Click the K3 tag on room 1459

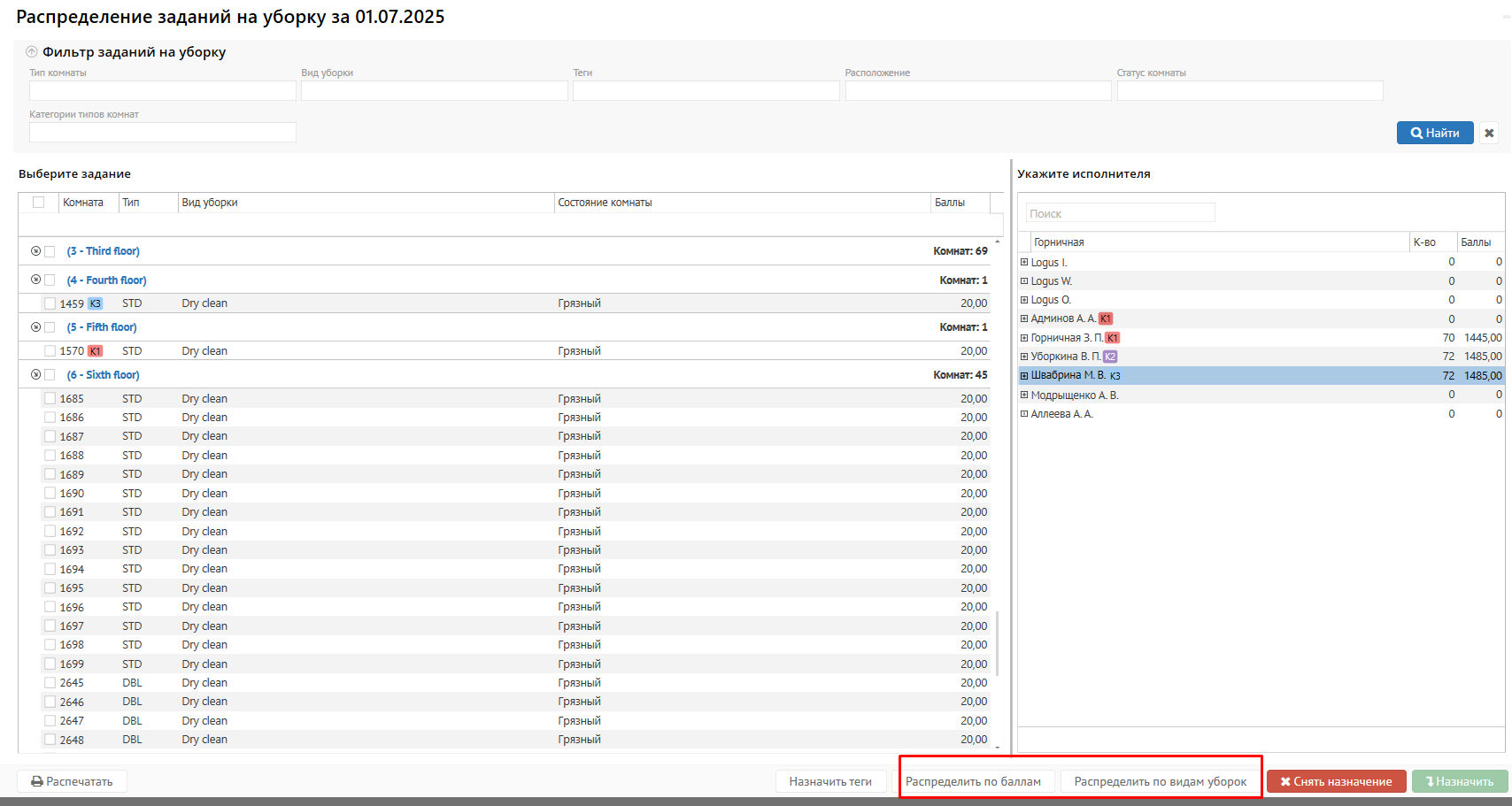coord(95,303)
